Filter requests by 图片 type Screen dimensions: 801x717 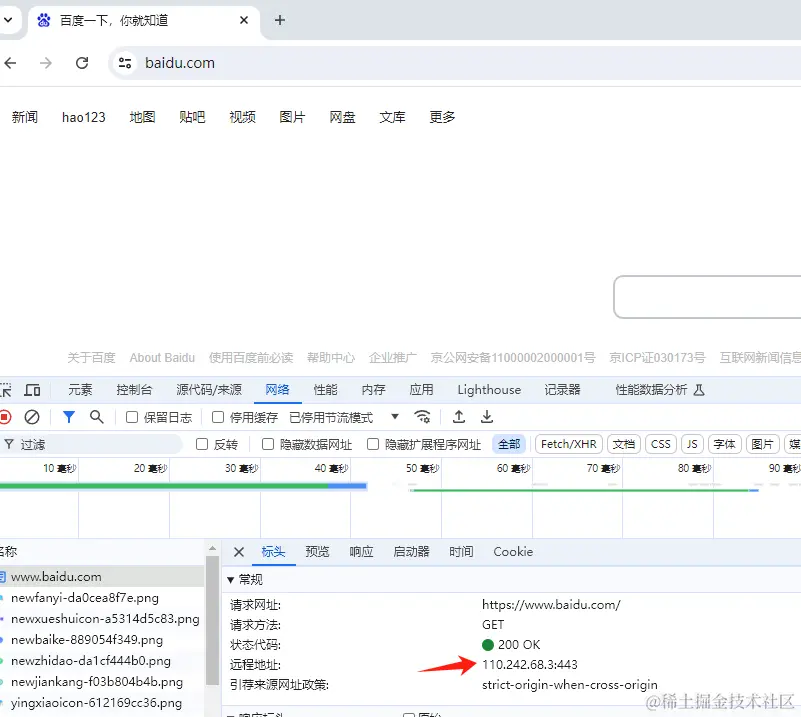point(762,444)
